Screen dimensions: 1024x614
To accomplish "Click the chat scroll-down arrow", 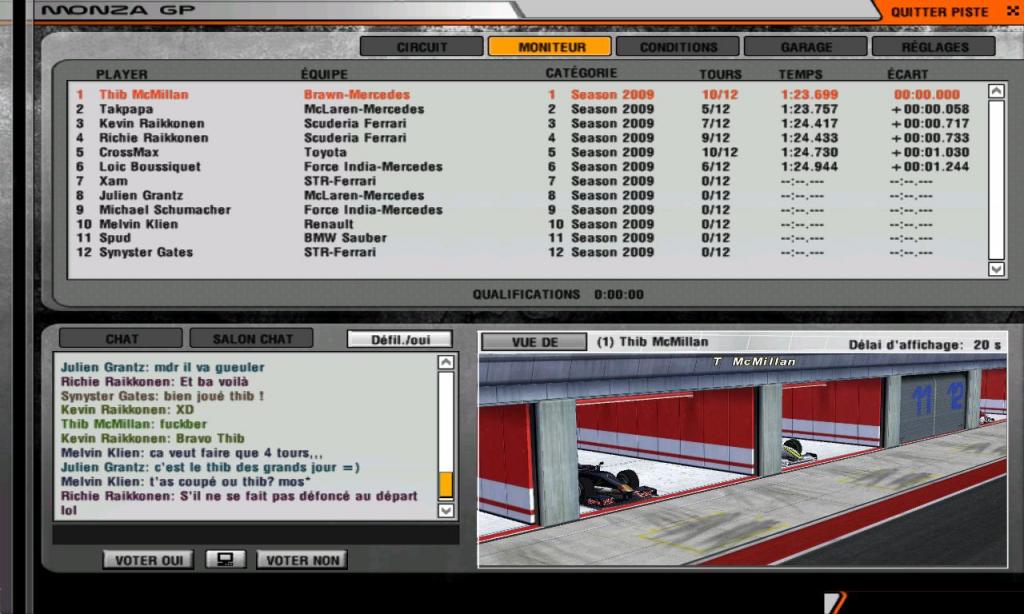I will pyautogui.click(x=445, y=510).
